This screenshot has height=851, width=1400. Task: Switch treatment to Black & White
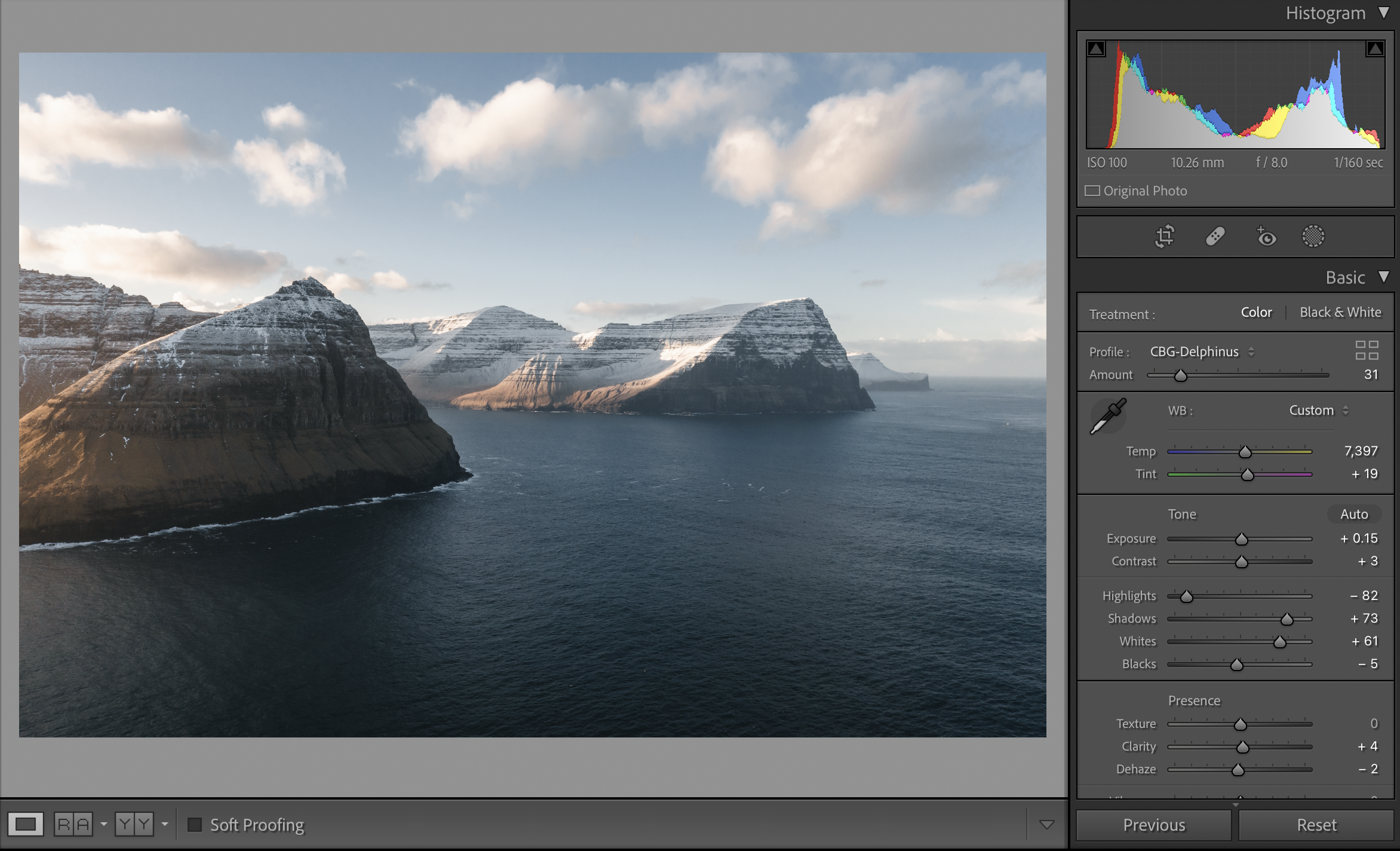1340,313
